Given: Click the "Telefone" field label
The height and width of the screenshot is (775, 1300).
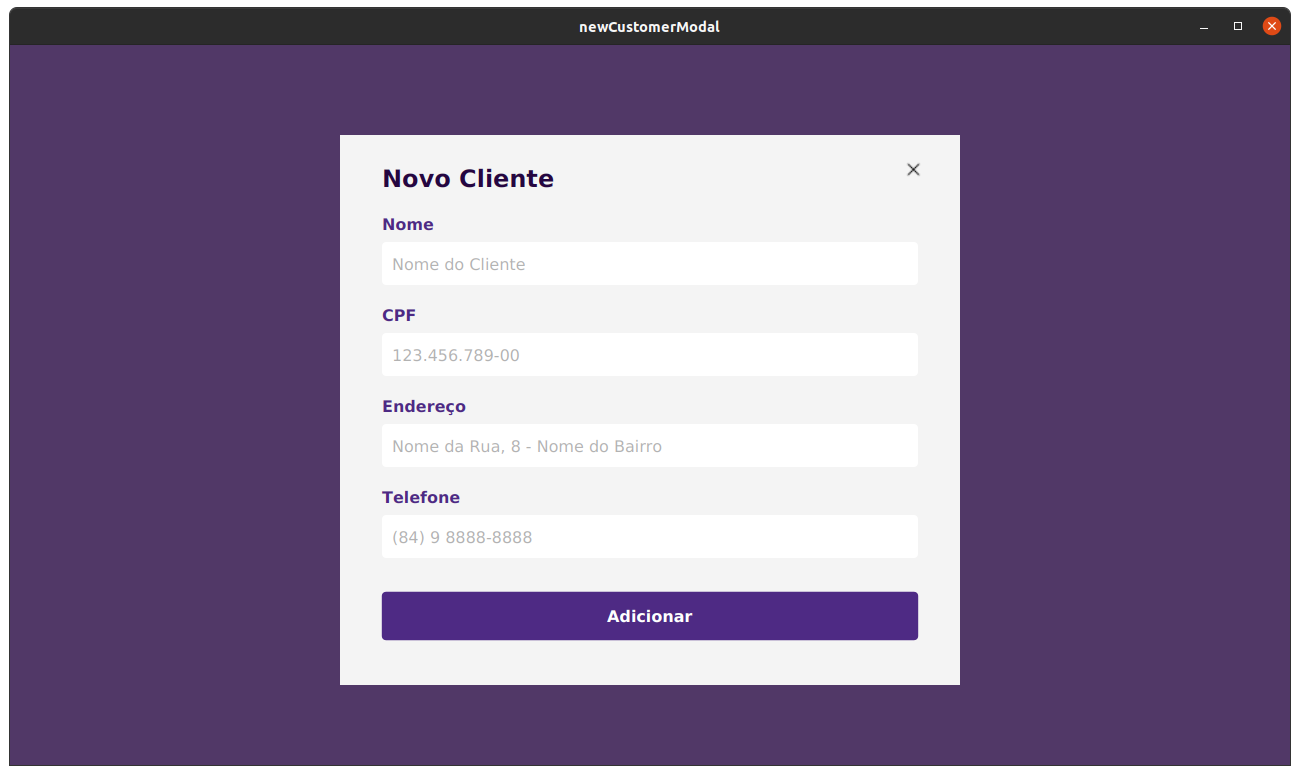Looking at the screenshot, I should pos(421,498).
